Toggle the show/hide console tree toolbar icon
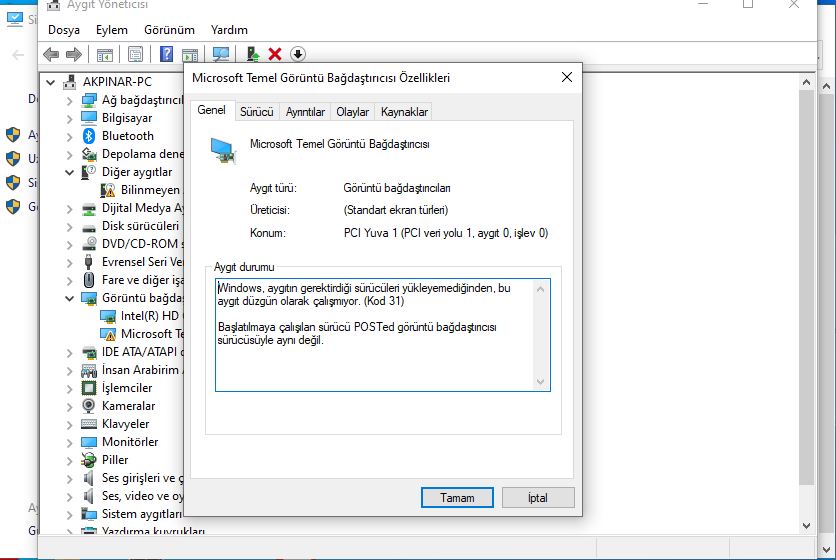 pos(104,54)
